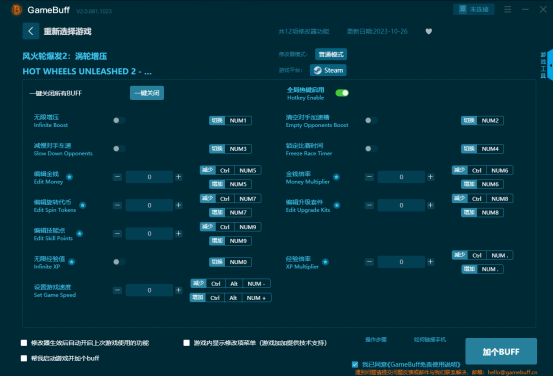Enable Empty Opponents Boost toggle
Viewport: 553px width, 376px height.
[371, 121]
